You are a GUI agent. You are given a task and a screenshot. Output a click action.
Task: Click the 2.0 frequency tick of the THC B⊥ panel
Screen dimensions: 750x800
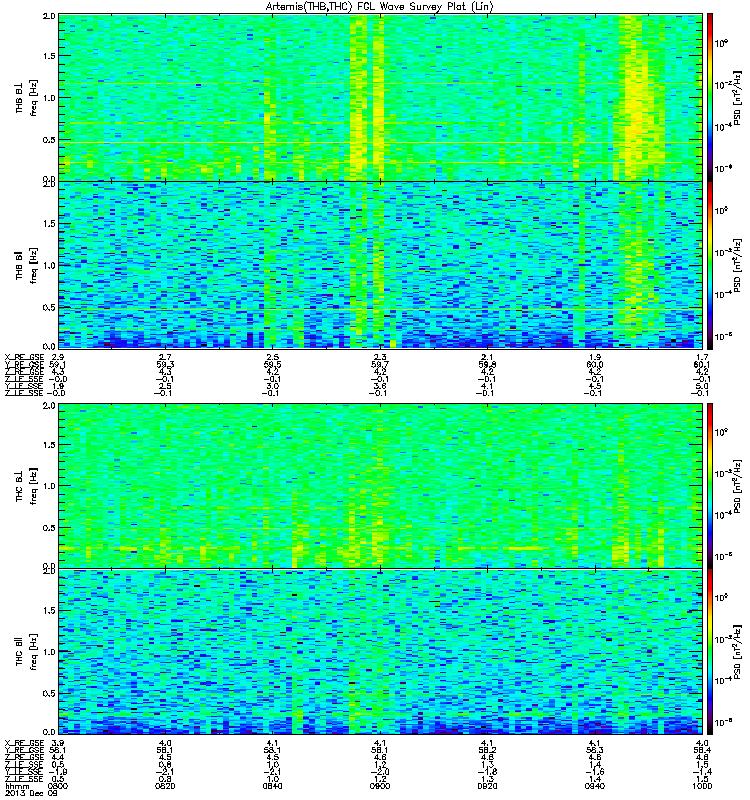pos(49,405)
